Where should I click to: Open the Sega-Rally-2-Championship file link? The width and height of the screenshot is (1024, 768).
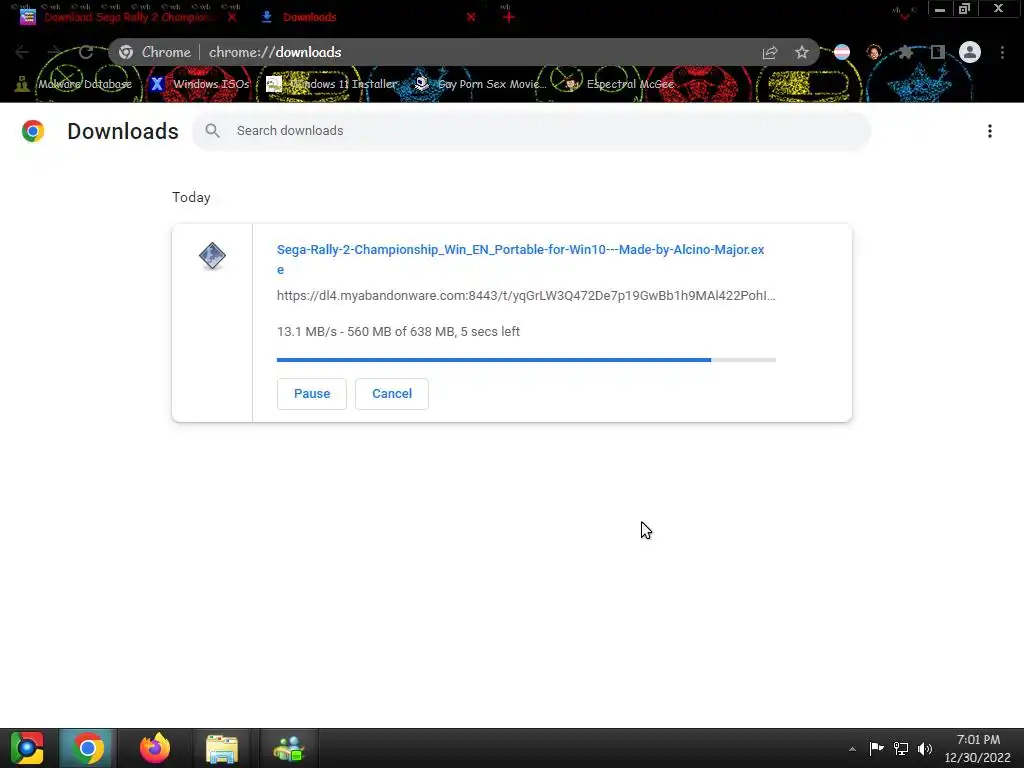pyautogui.click(x=520, y=259)
